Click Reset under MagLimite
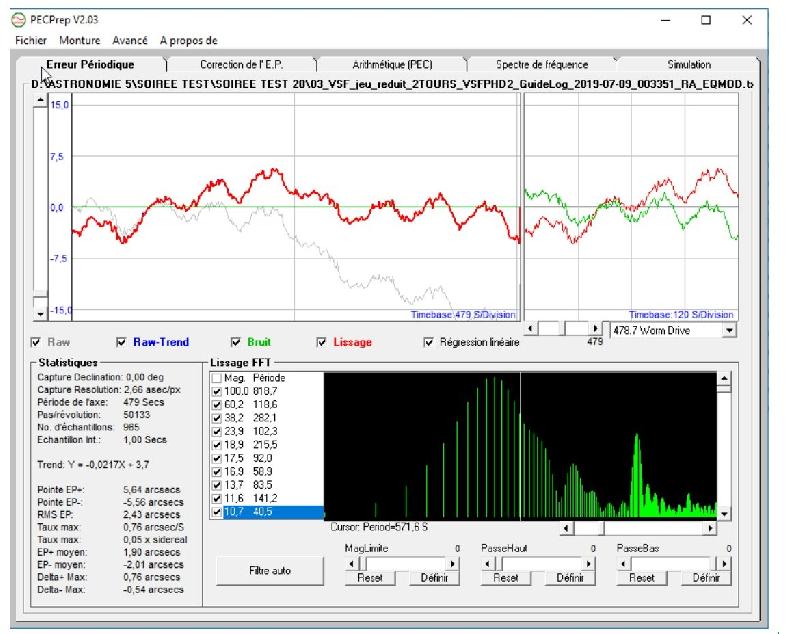The image size is (800, 634). 369,578
